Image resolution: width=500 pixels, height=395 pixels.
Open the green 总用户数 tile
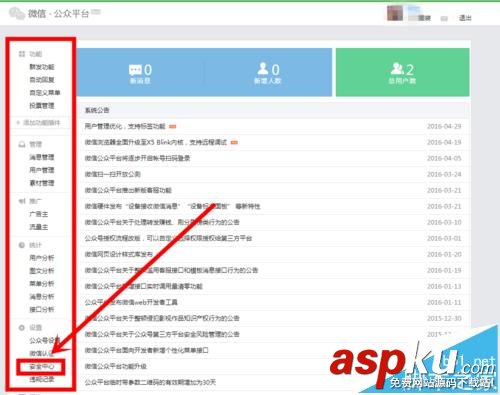coord(403,72)
